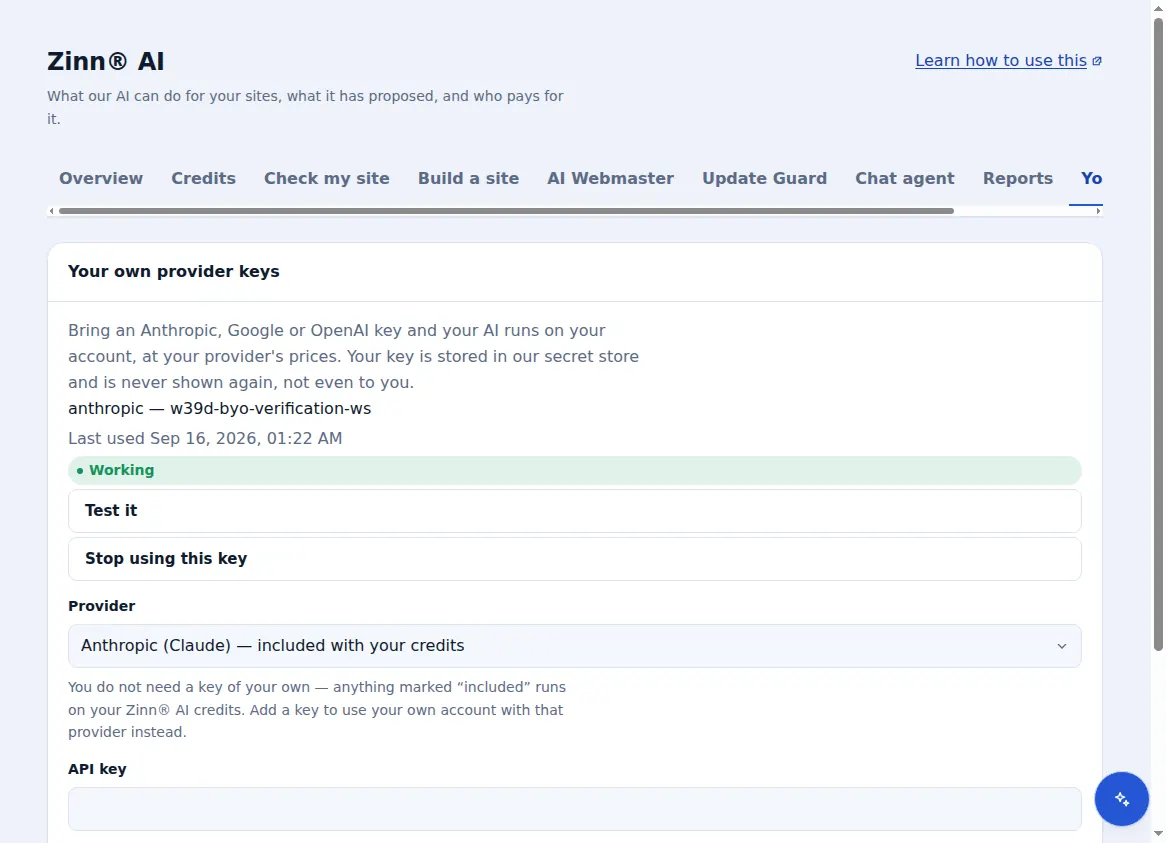
Task: Click the Last used Sep 16, 2026 timestamp
Action: [x=205, y=439]
